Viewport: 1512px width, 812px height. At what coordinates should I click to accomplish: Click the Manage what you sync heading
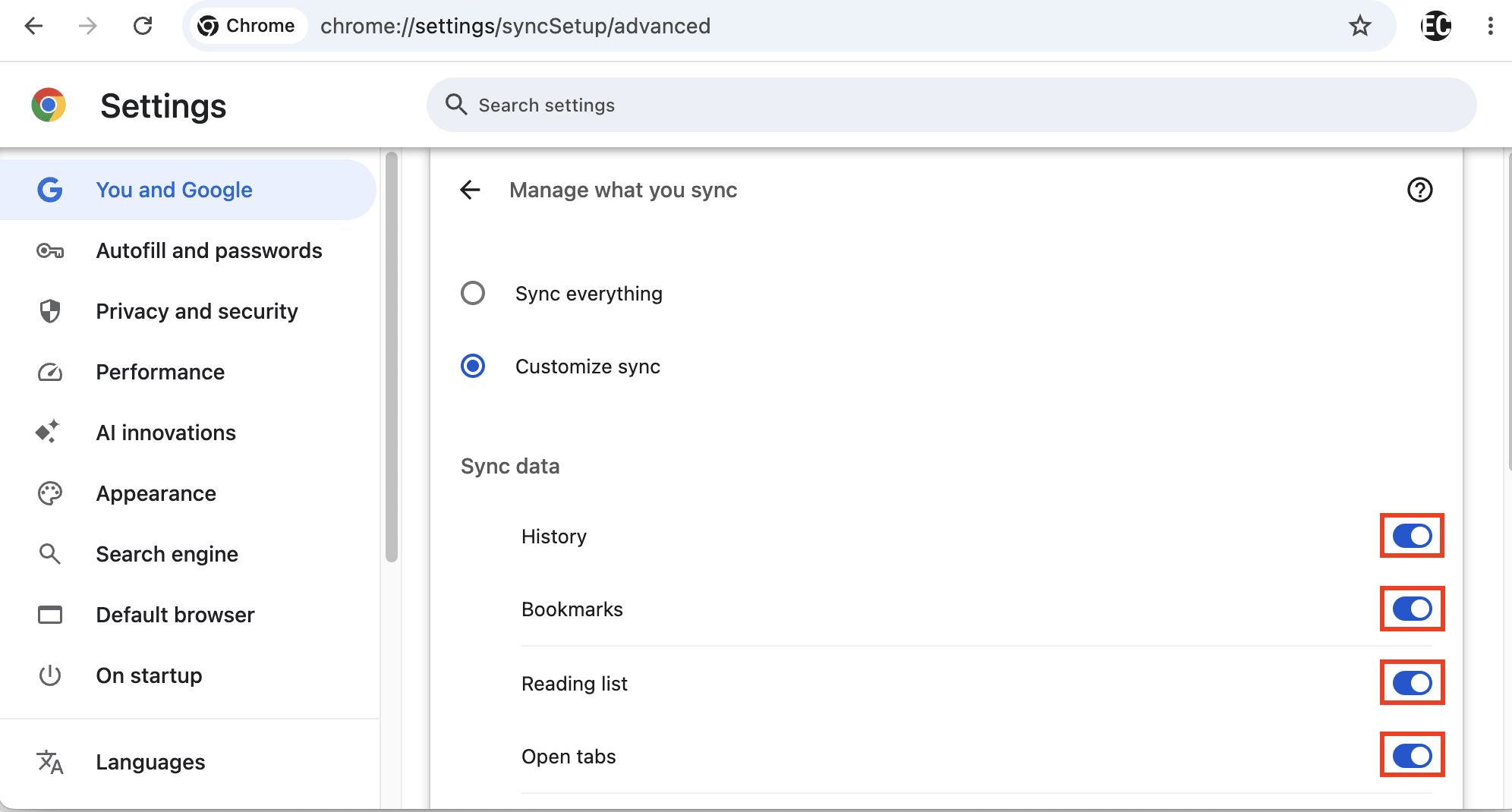[623, 190]
